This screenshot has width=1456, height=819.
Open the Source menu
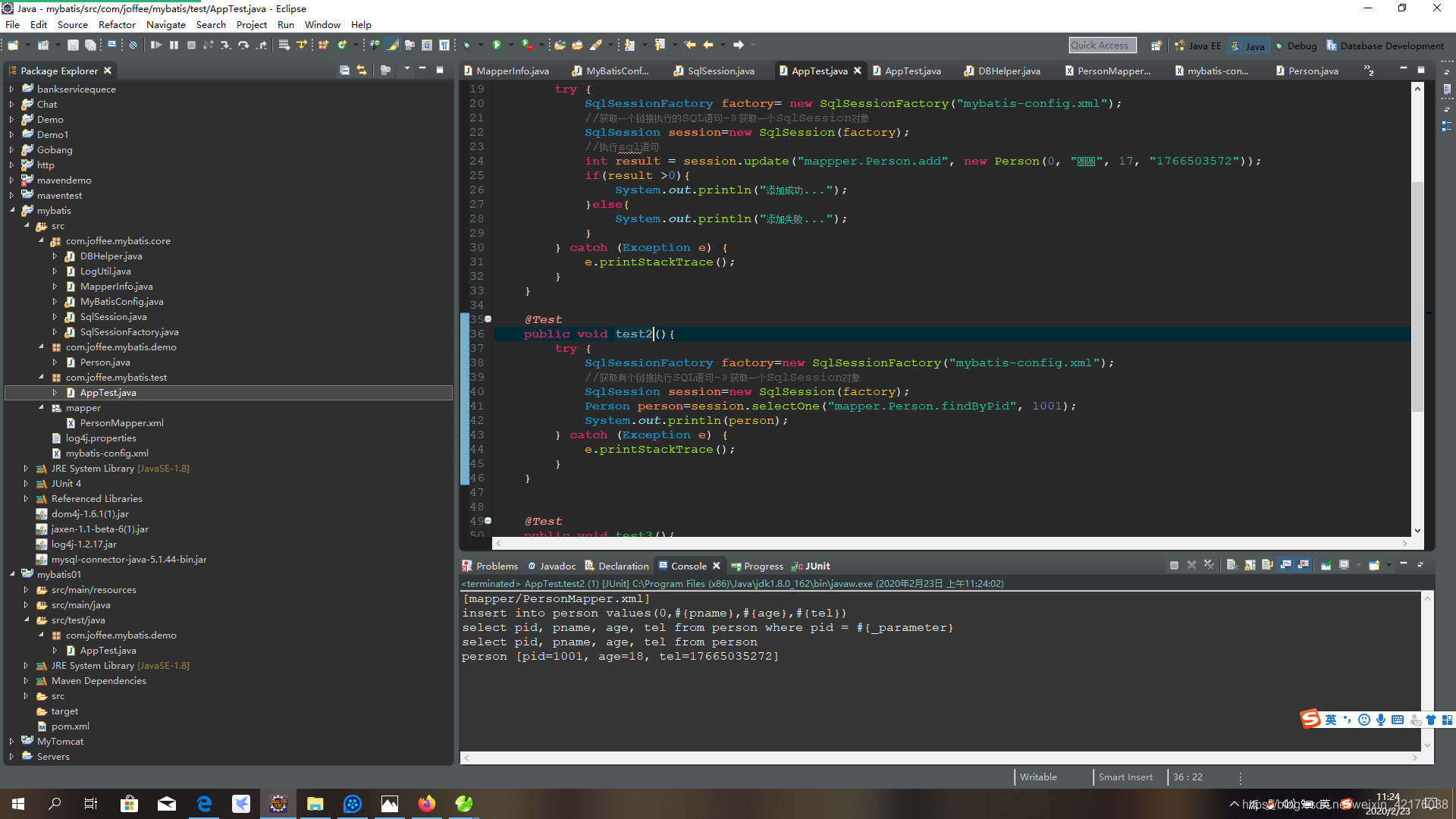(74, 24)
